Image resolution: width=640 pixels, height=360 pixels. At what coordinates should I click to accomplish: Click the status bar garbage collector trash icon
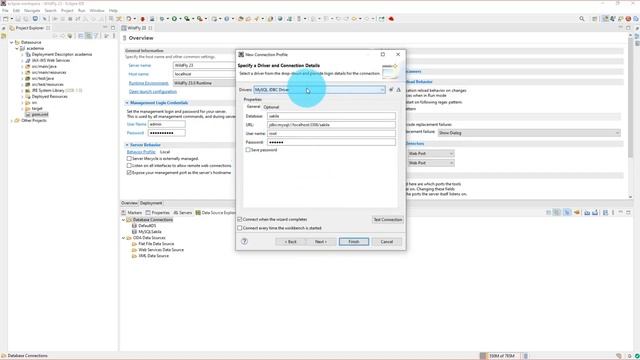(x=526, y=356)
